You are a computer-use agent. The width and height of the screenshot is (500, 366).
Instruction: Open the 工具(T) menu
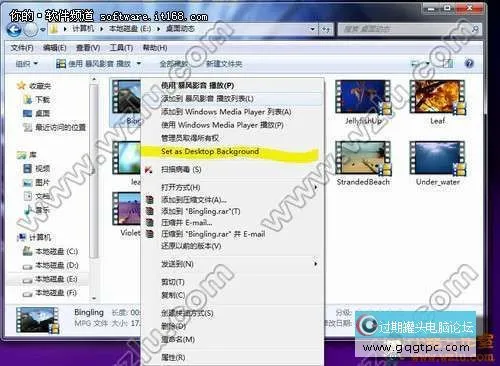[x=121, y=48]
